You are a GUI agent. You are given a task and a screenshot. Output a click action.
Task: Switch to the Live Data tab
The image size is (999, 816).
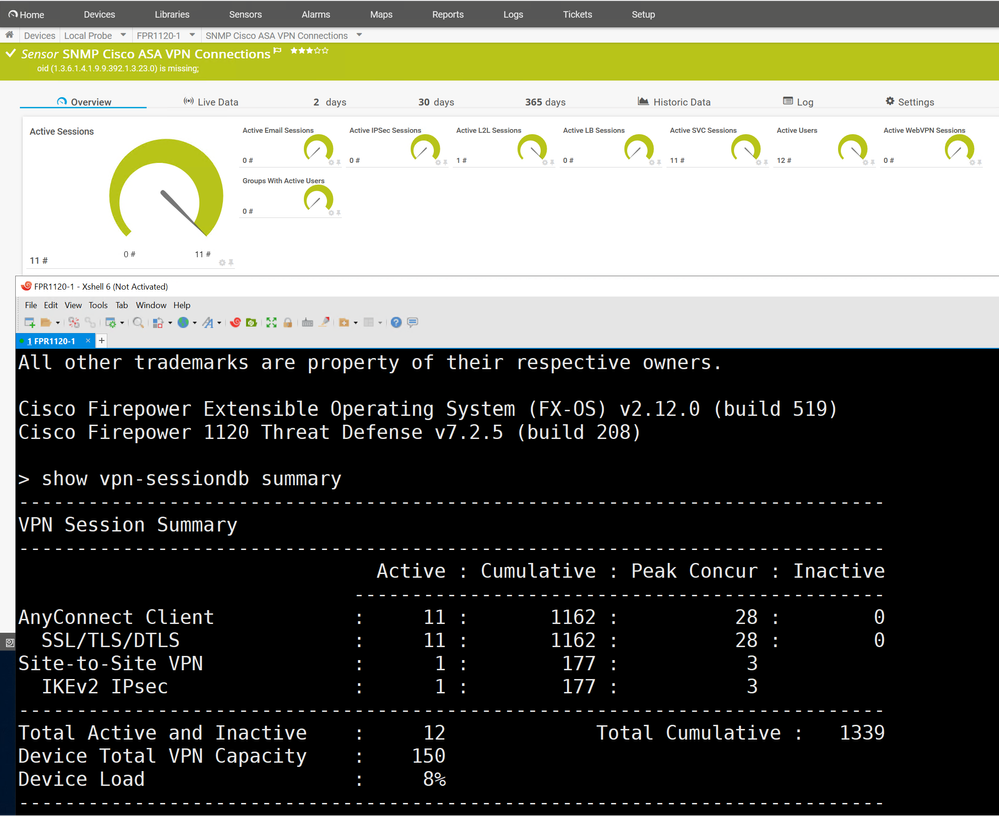coord(211,102)
